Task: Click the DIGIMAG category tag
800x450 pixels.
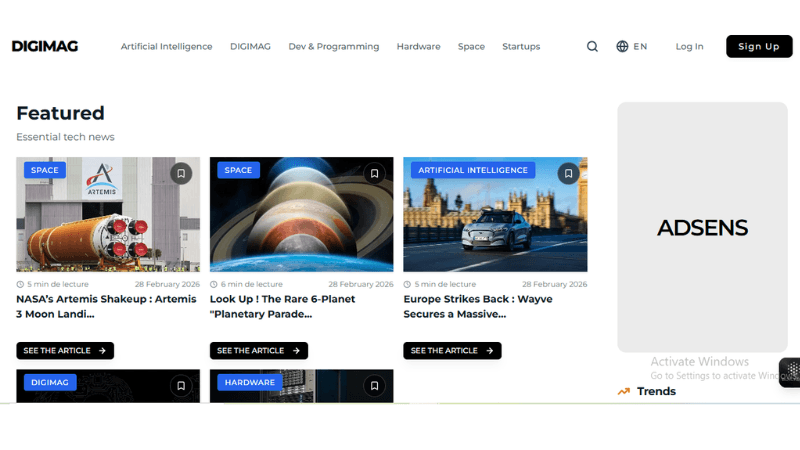Action: click(50, 382)
